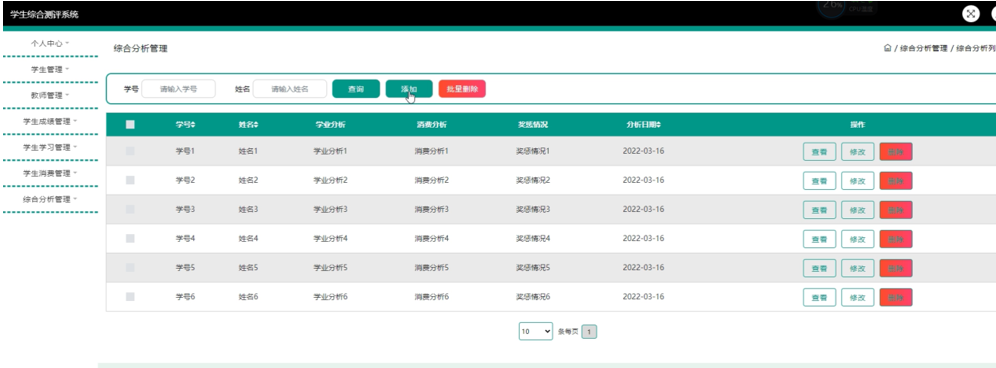
Task: Click the 添加 add button
Action: 409,89
